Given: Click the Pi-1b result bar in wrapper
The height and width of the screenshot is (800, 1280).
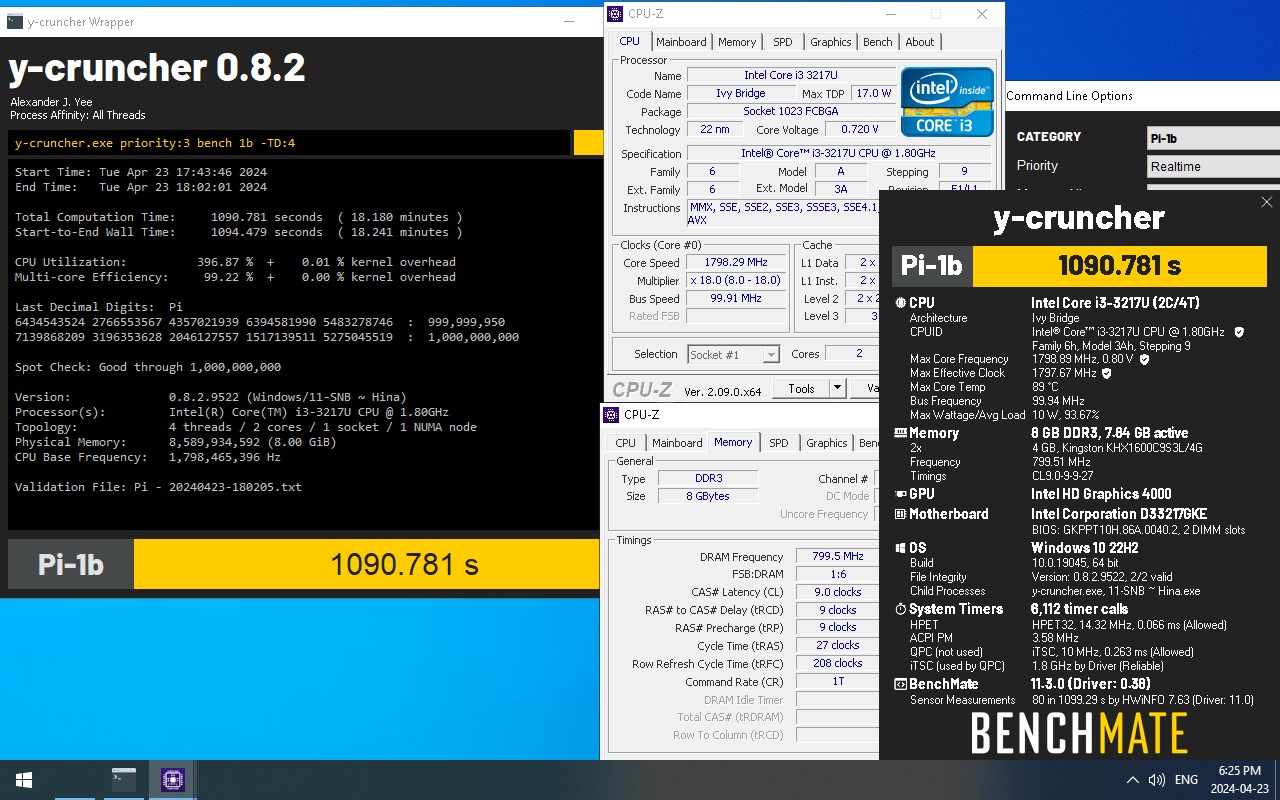Looking at the screenshot, I should [304, 564].
